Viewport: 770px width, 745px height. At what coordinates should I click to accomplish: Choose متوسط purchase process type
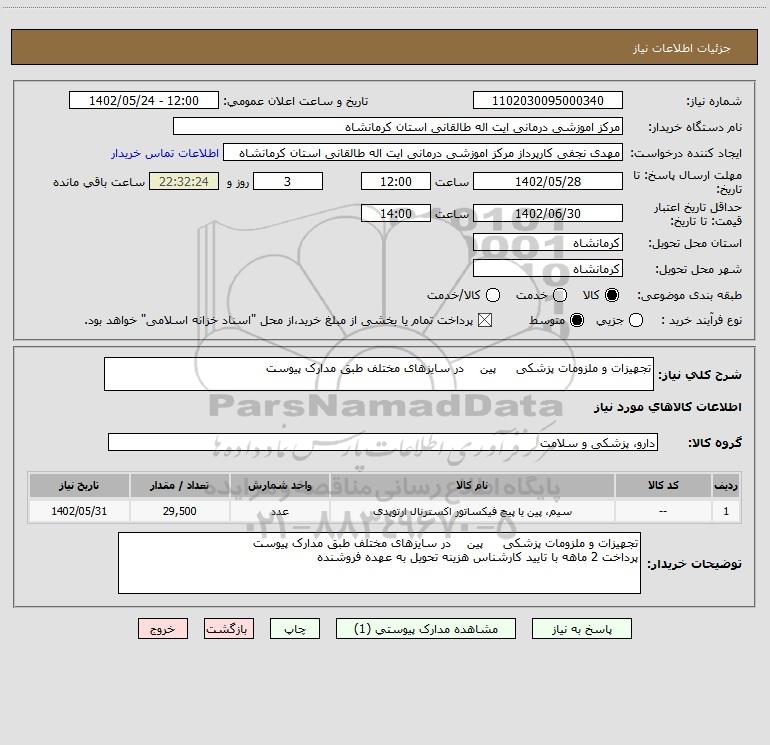577,320
